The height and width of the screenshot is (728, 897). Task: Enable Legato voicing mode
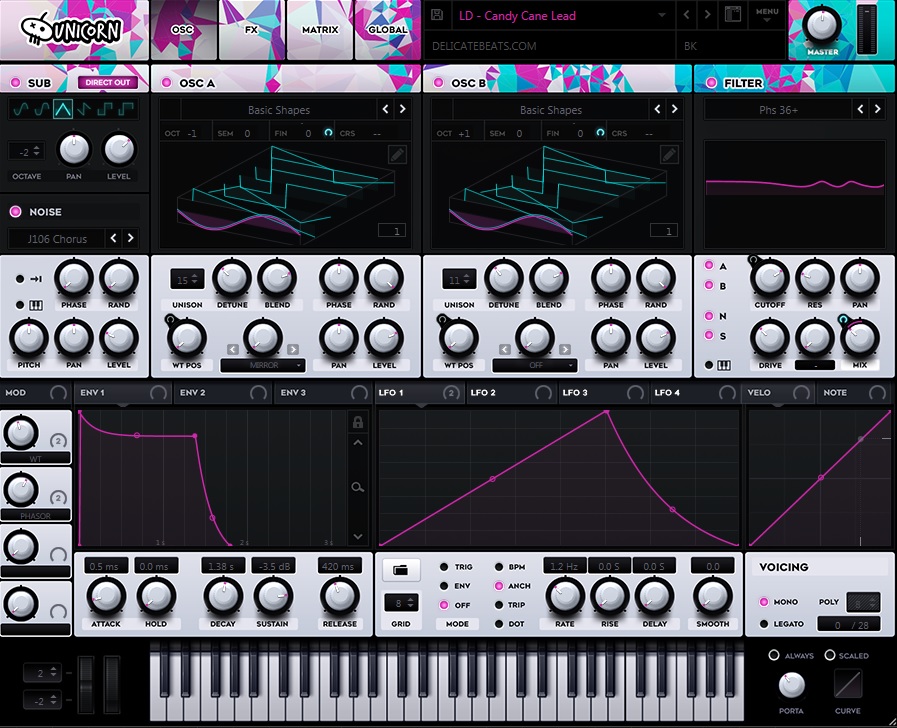coord(765,624)
